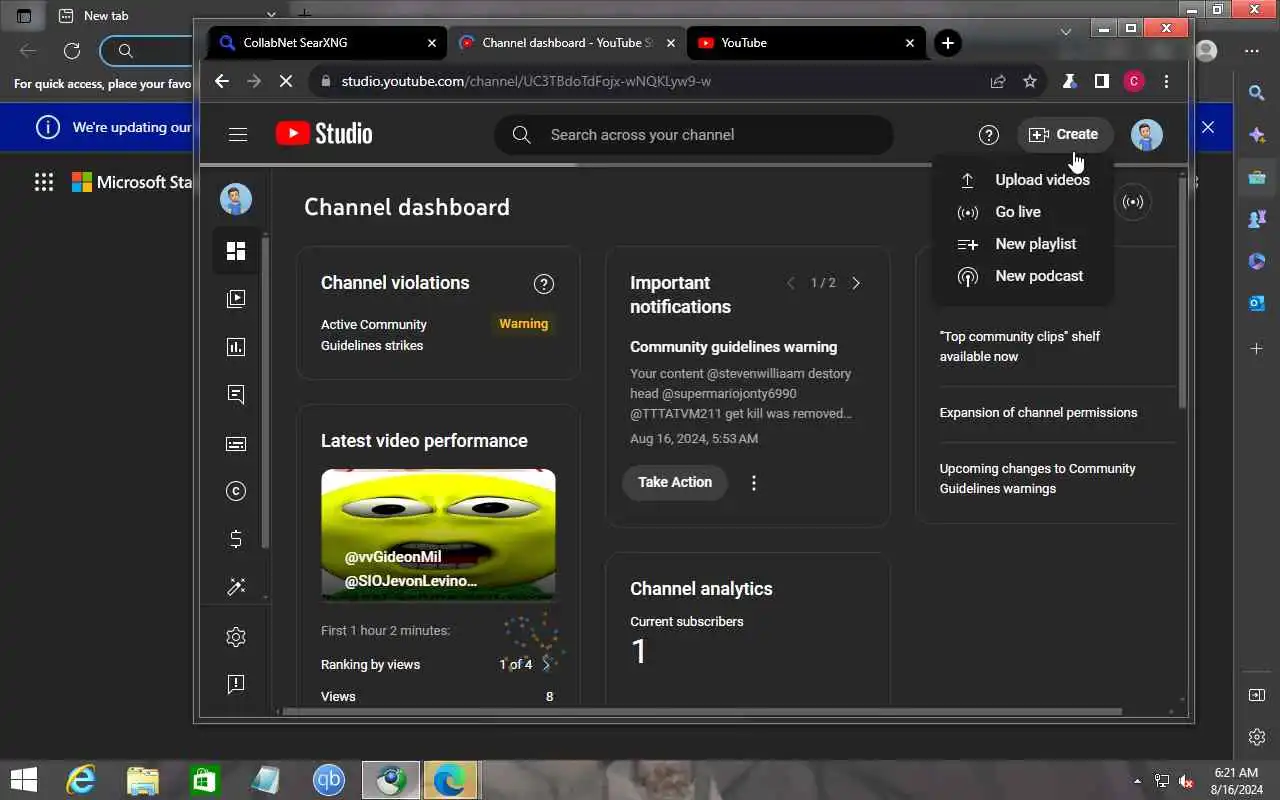Image resolution: width=1280 pixels, height=800 pixels.
Task: Open Expansion of channel permissions news
Action: pyautogui.click(x=1038, y=412)
